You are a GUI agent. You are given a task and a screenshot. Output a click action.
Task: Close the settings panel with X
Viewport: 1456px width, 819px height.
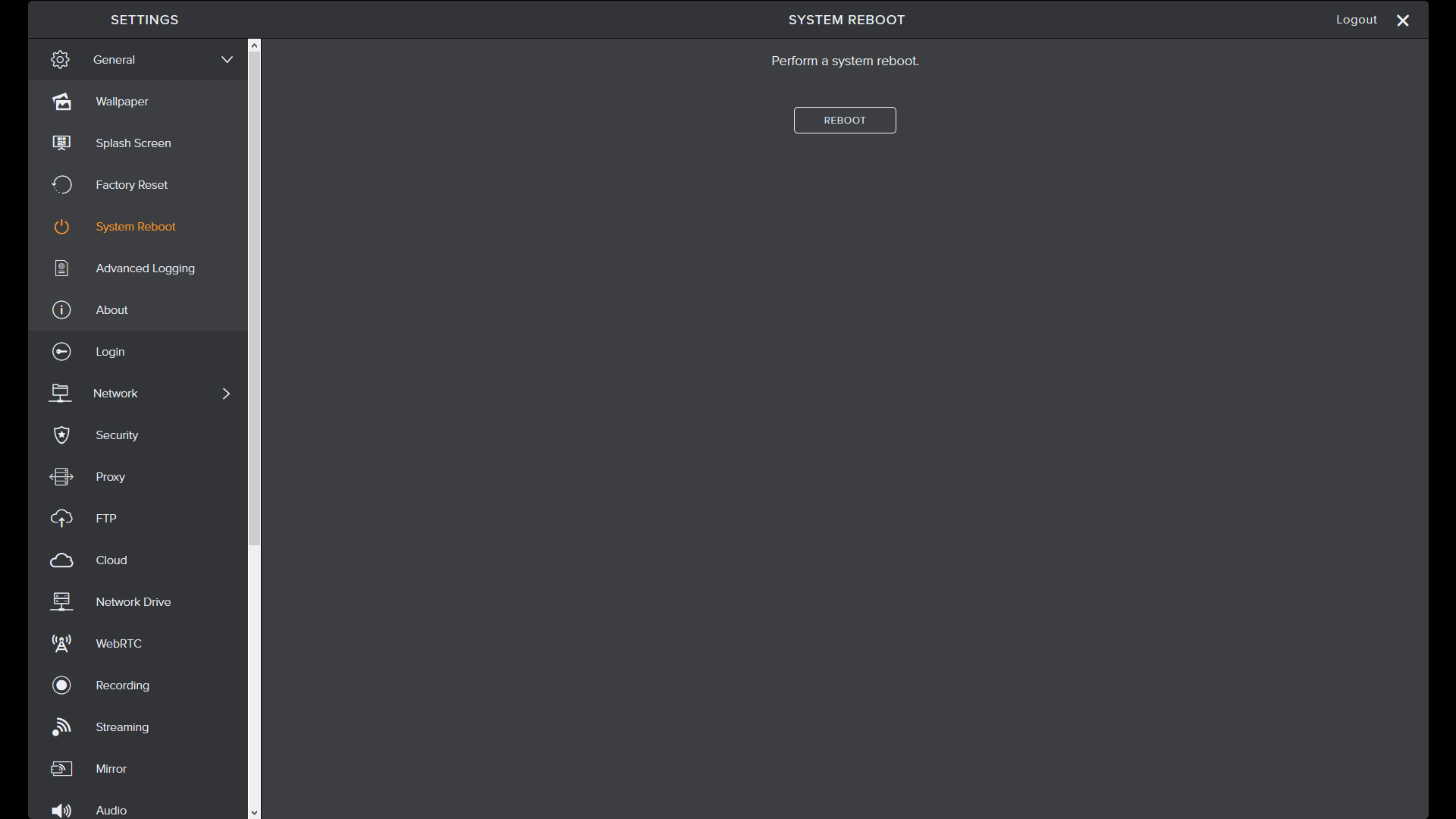tap(1403, 20)
